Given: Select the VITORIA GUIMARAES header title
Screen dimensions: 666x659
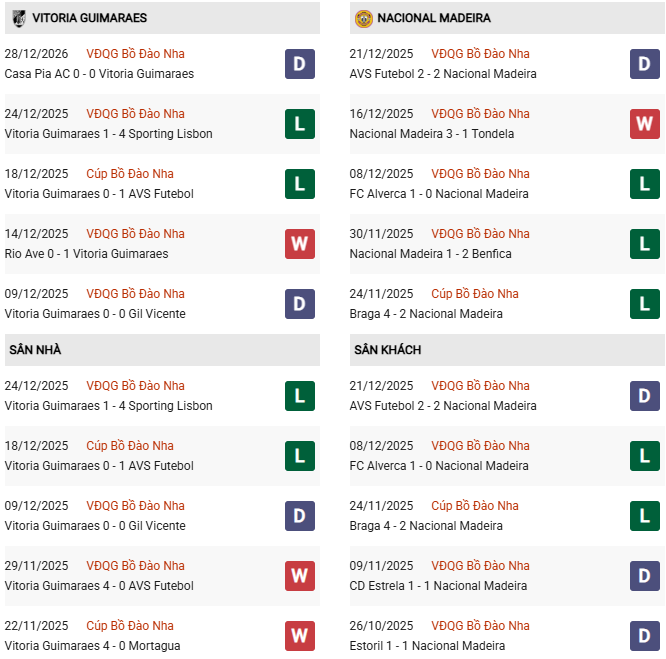Looking at the screenshot, I should 89,18.
